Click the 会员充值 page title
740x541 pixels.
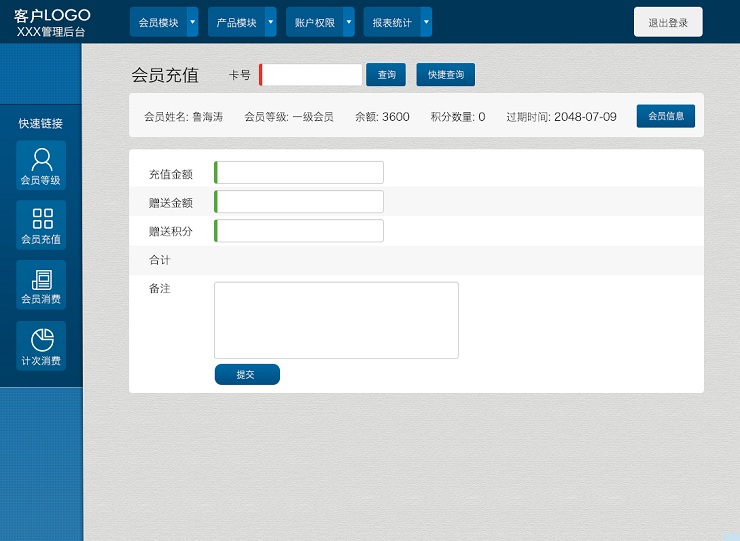(165, 75)
